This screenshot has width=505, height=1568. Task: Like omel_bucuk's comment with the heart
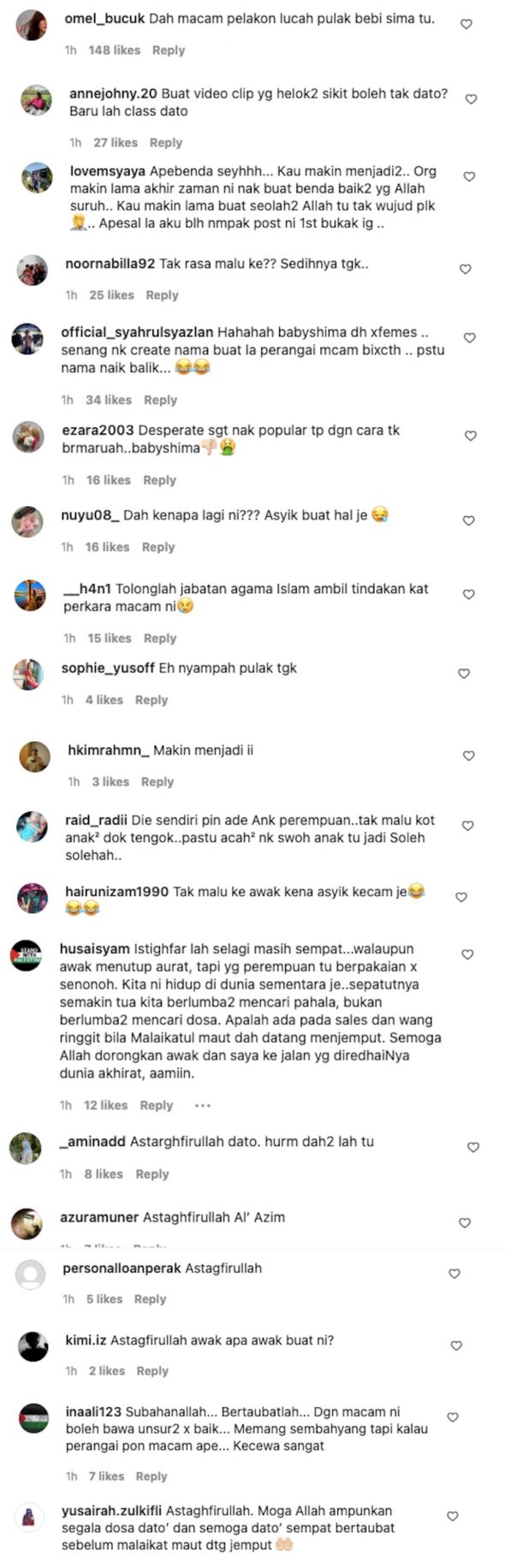tap(466, 24)
